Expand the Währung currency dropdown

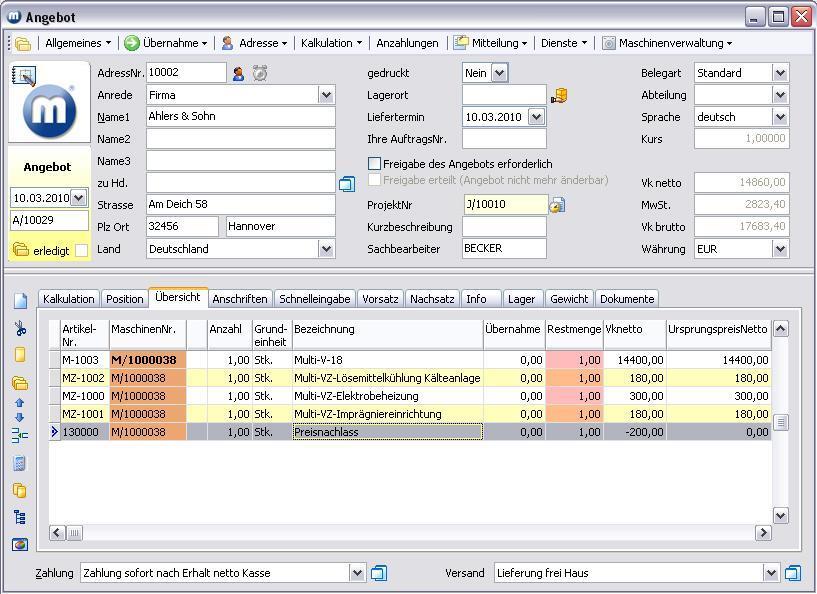point(780,249)
